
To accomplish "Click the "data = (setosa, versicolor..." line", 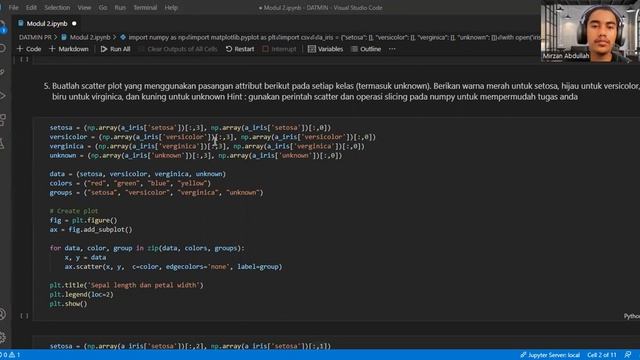I will (138, 174).
